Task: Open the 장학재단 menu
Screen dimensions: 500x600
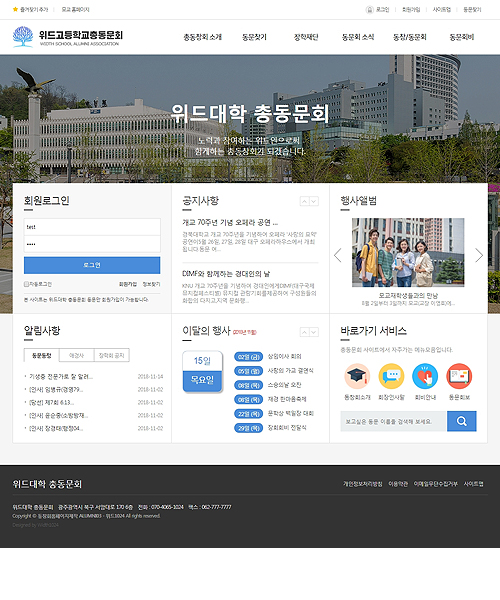Action: [306, 37]
